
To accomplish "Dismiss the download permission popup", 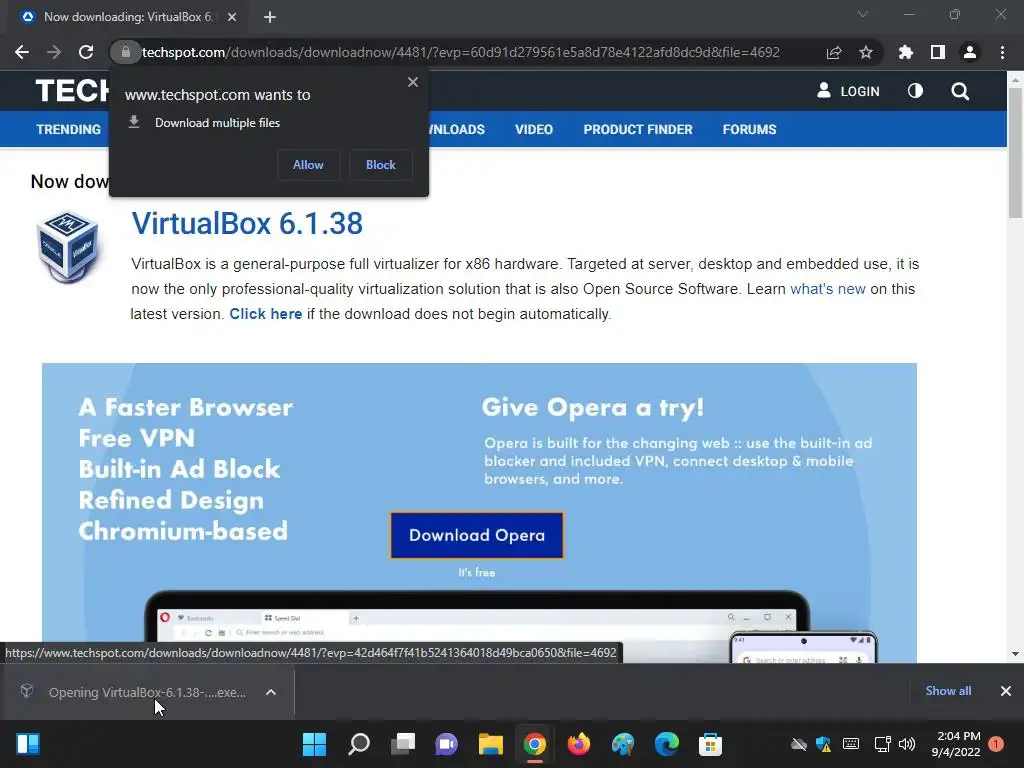I will tap(413, 82).
